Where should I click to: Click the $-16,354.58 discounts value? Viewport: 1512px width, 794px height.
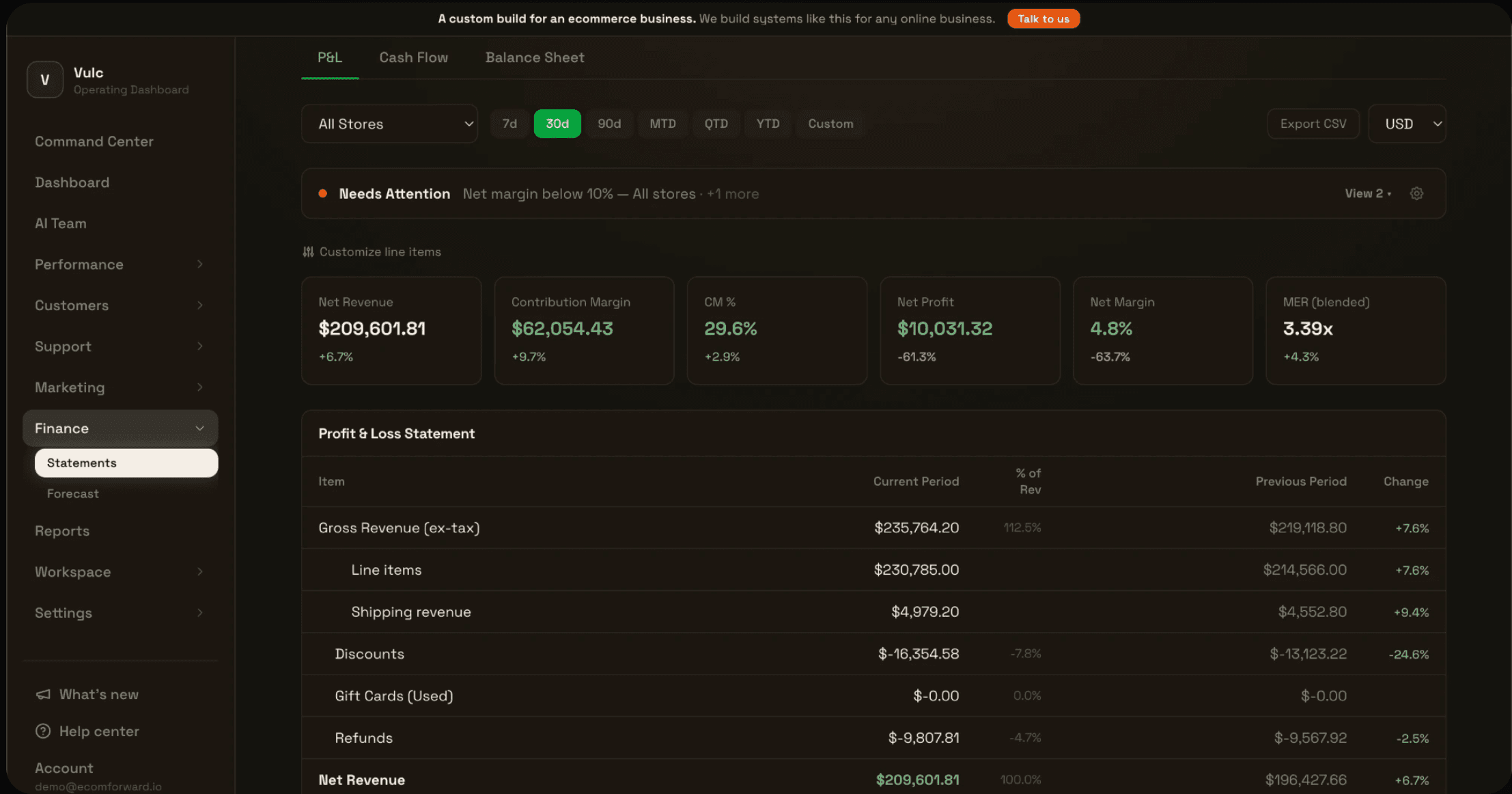pos(919,654)
